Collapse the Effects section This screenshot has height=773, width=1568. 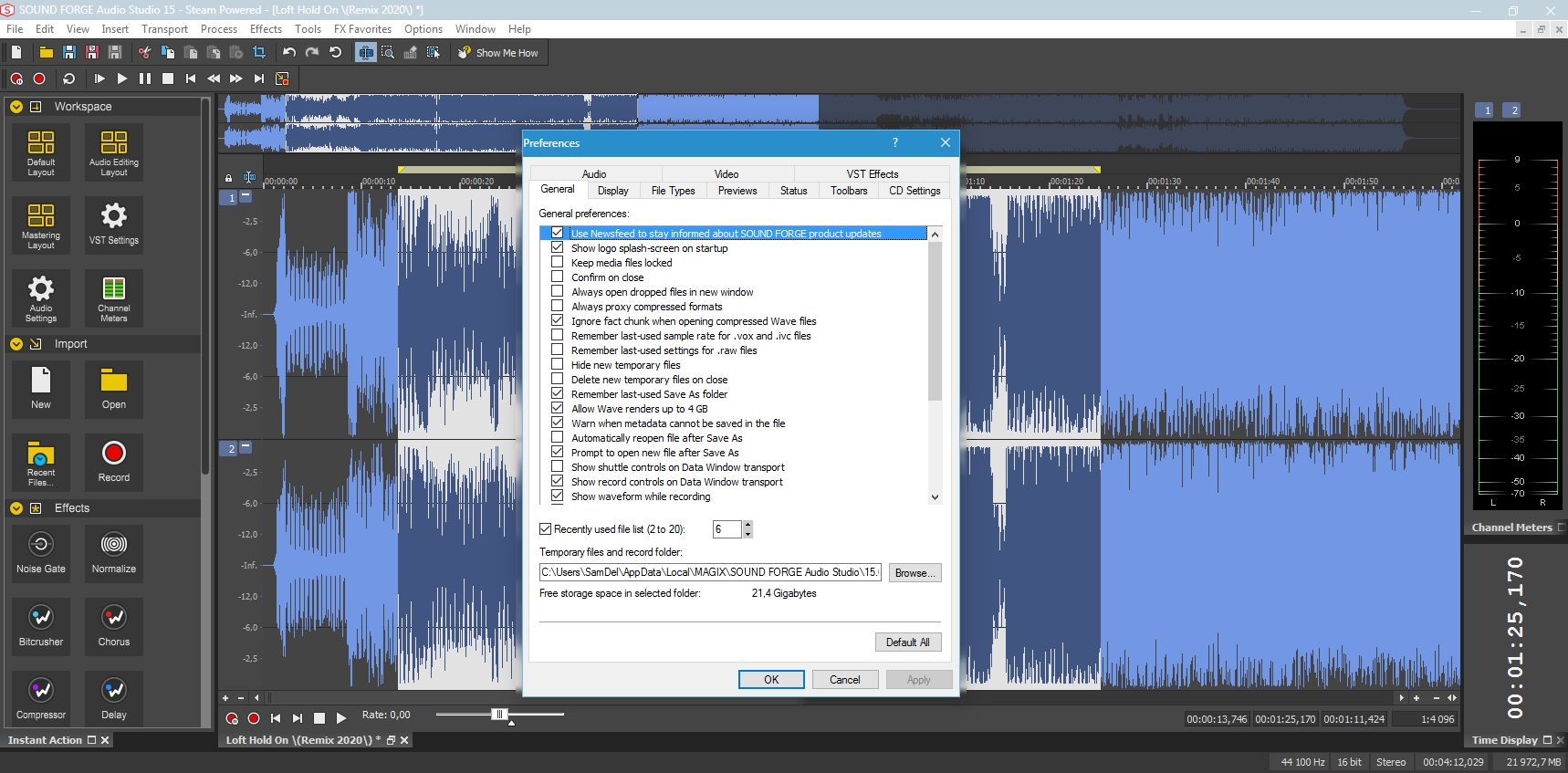tap(16, 508)
